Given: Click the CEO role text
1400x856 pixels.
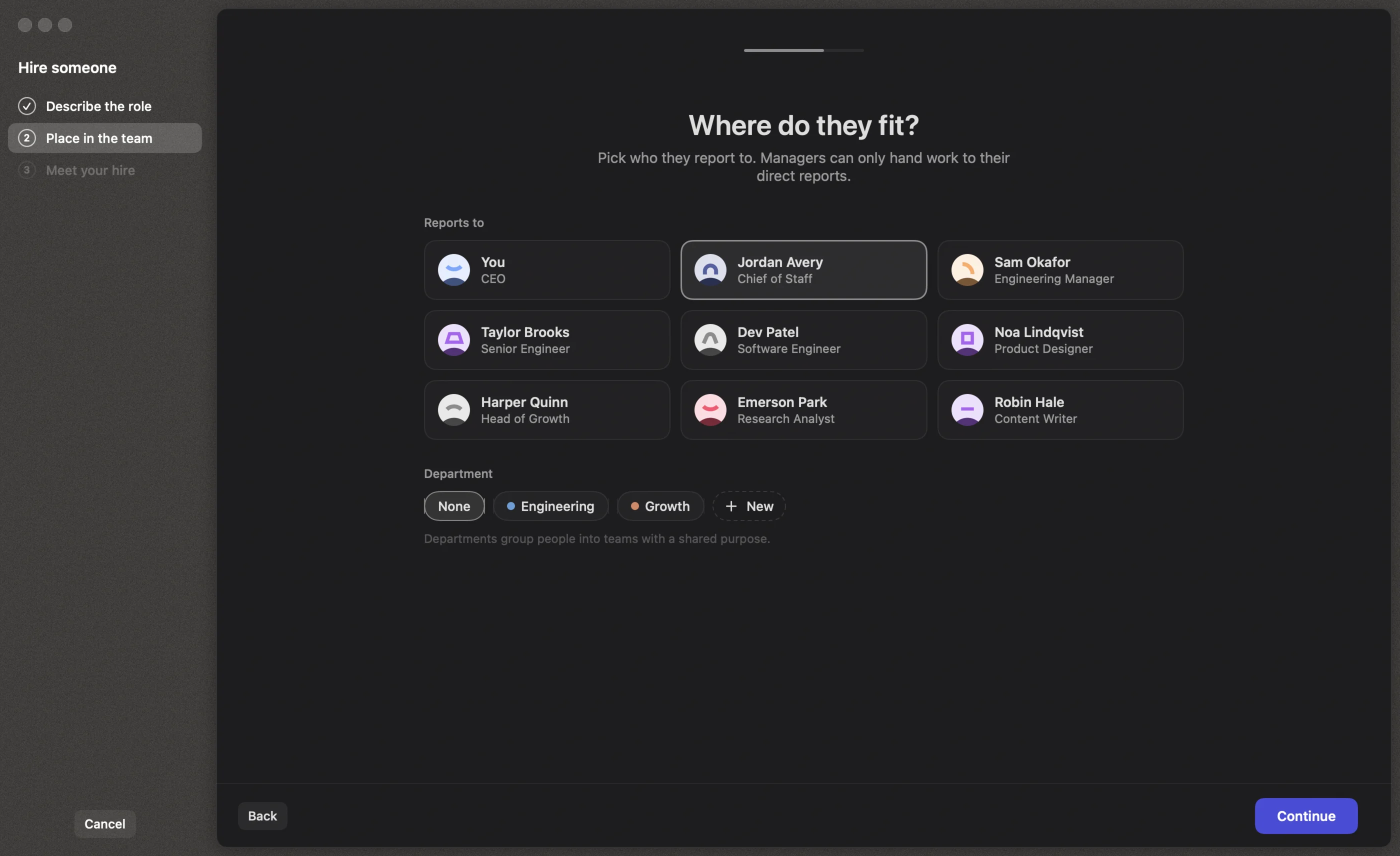Looking at the screenshot, I should point(492,278).
